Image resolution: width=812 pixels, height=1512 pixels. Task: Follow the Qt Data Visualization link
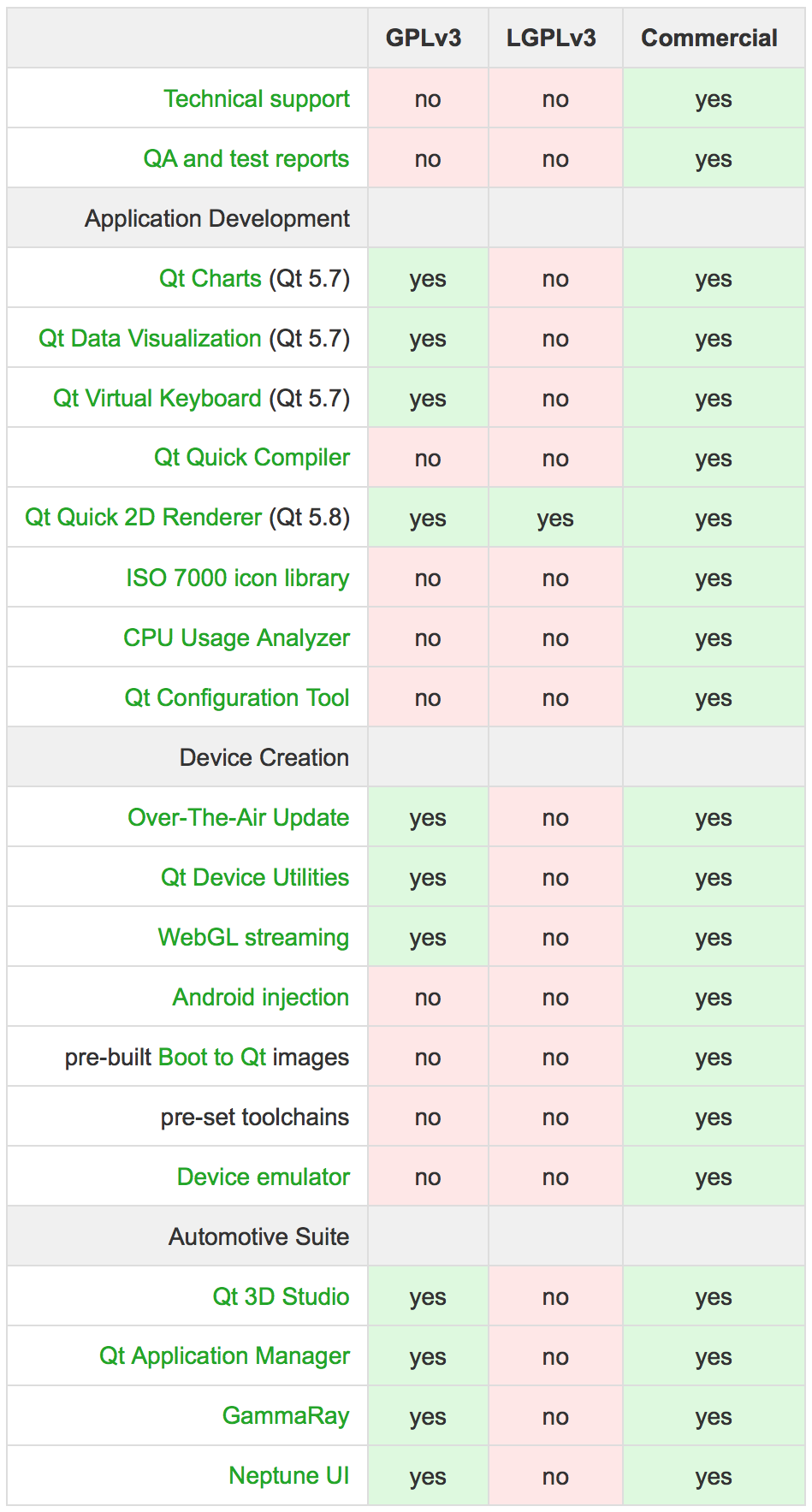(x=150, y=339)
